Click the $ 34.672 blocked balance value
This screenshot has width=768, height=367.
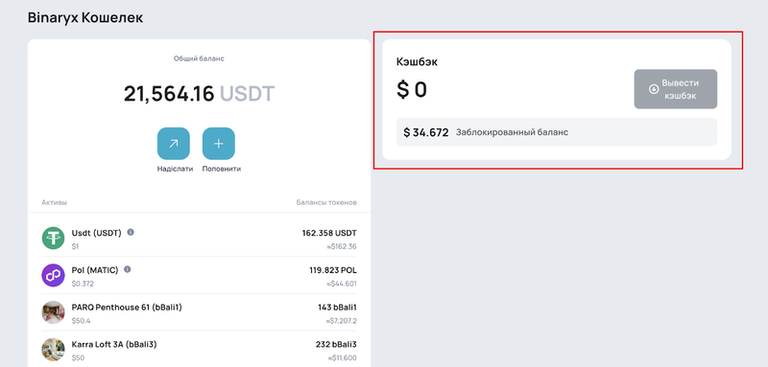(x=426, y=132)
